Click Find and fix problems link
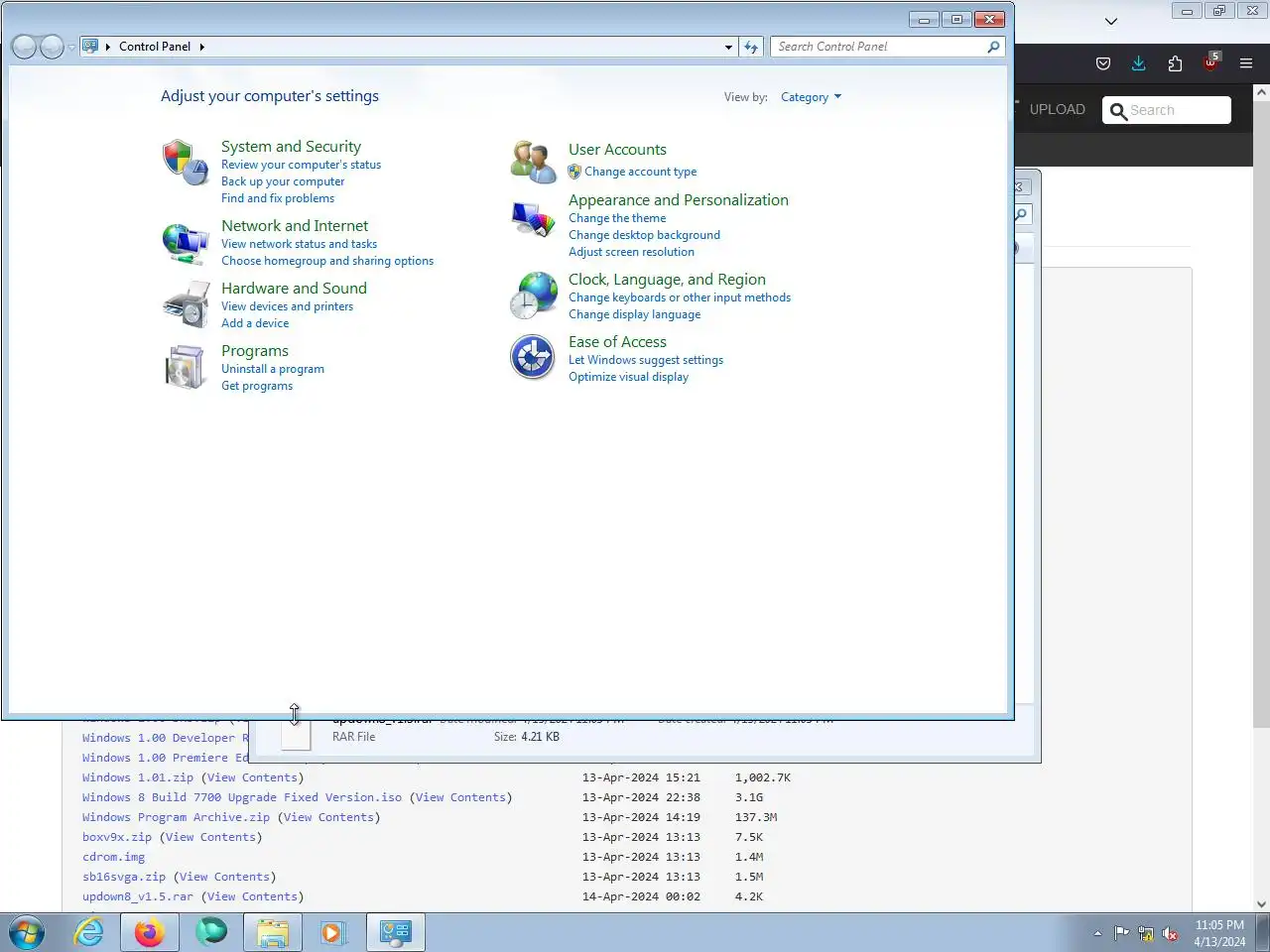Screen dimensions: 1270x952 [278, 198]
